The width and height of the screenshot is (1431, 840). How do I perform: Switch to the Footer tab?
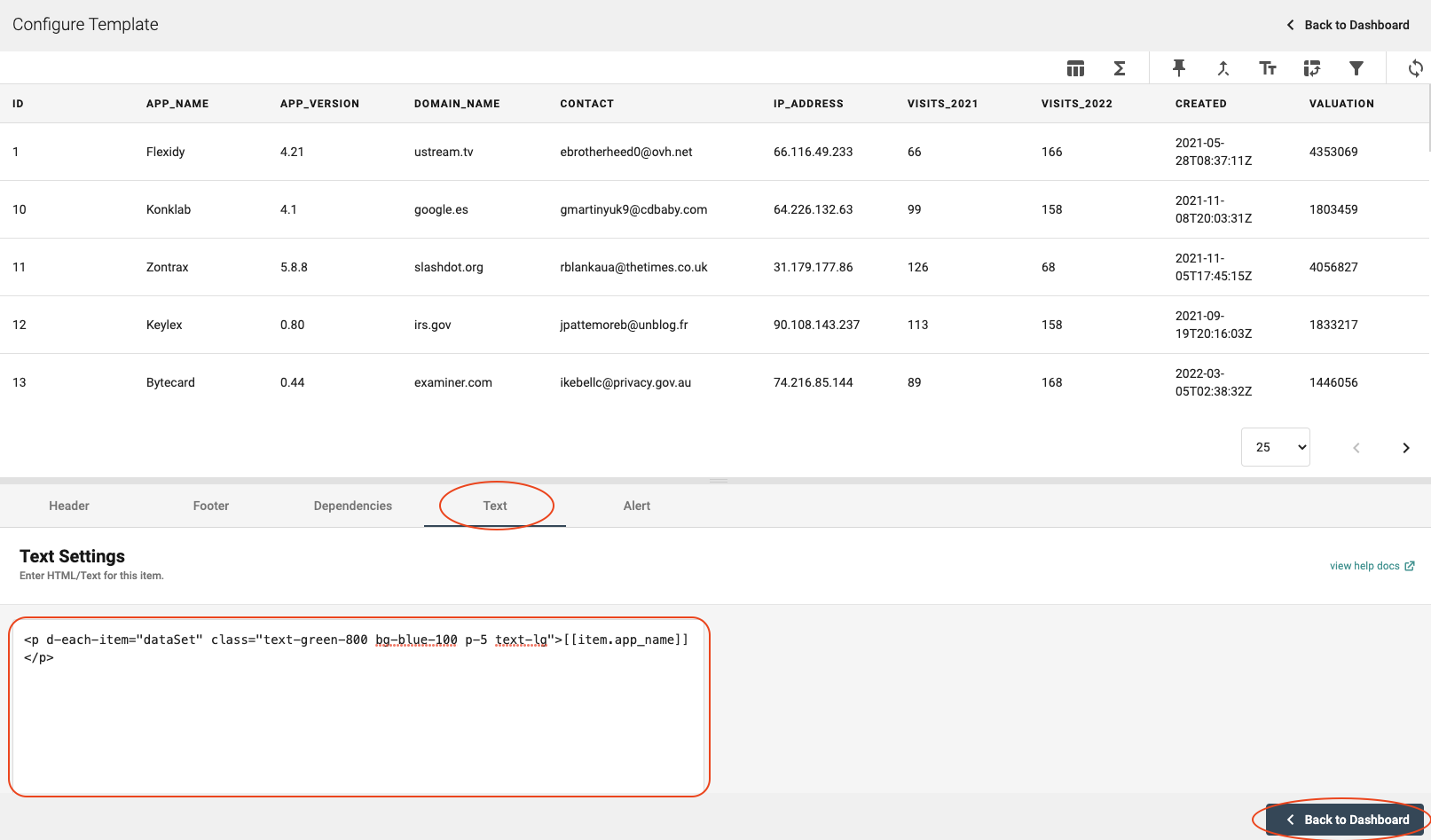click(x=211, y=506)
